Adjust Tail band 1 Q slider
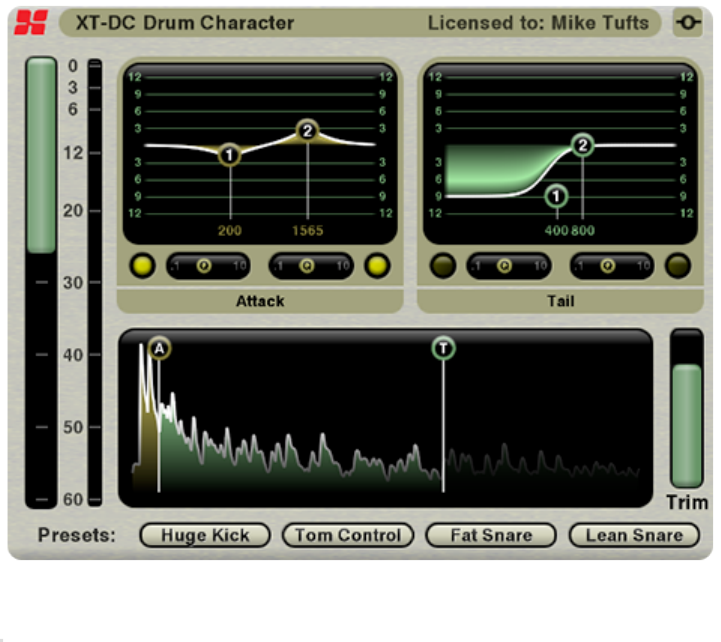The image size is (721, 642). click(x=509, y=266)
